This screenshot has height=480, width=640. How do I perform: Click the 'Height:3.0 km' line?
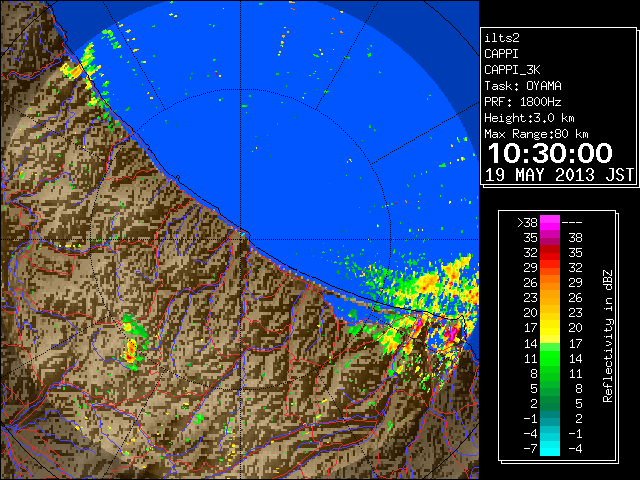tap(529, 118)
